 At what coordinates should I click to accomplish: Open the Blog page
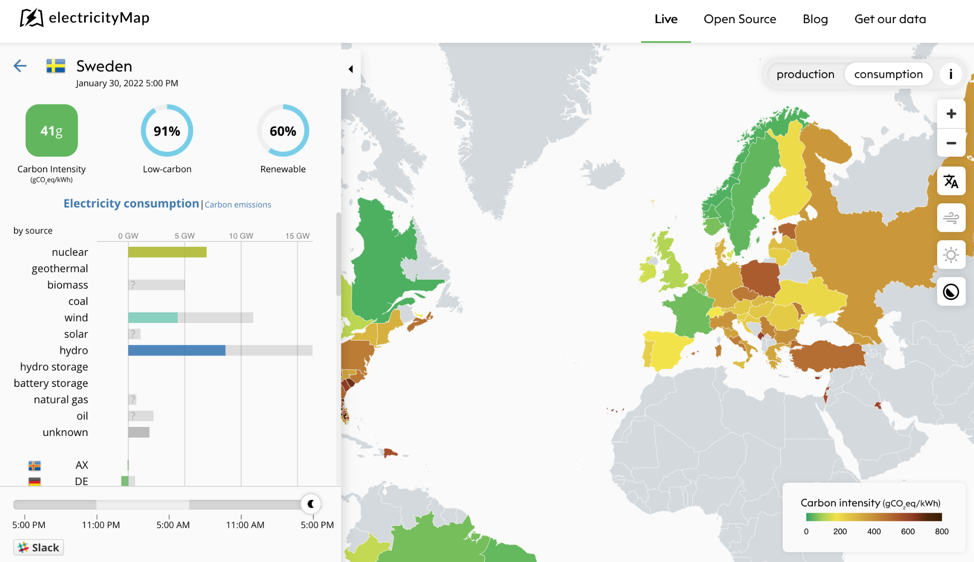[815, 19]
